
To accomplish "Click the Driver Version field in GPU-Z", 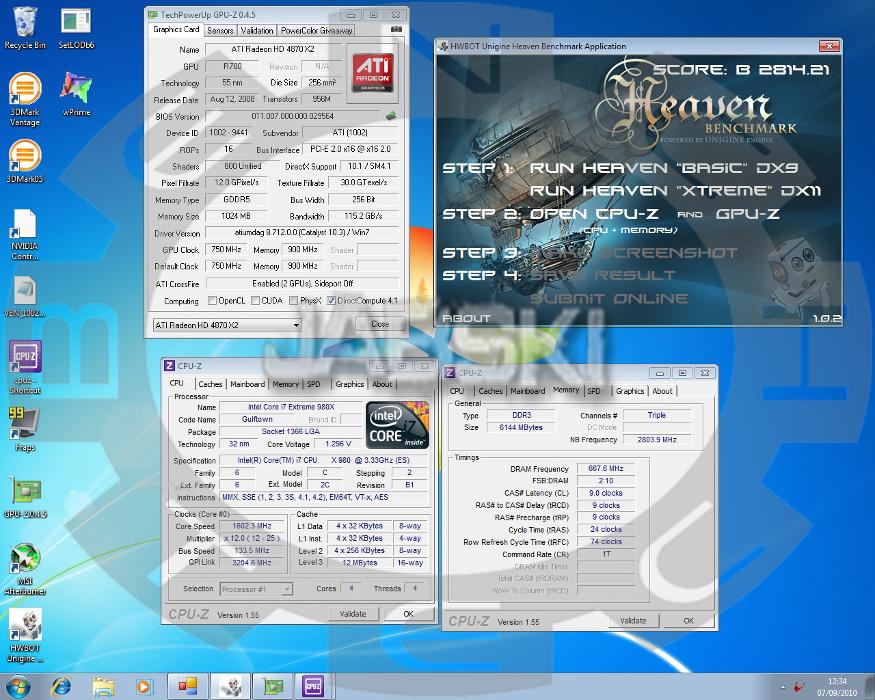I will [x=302, y=232].
